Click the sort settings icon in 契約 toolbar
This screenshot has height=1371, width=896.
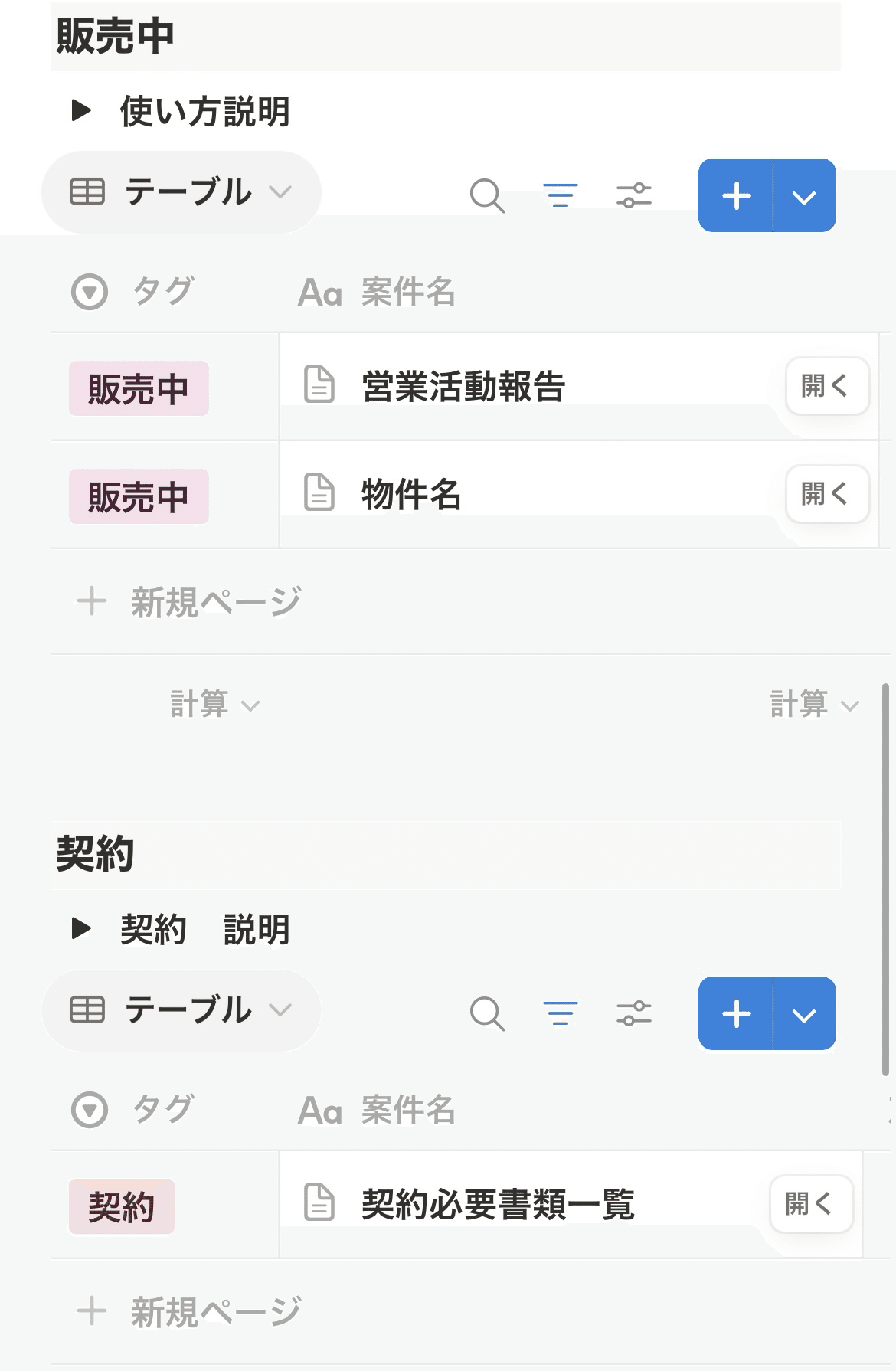[x=633, y=1015]
